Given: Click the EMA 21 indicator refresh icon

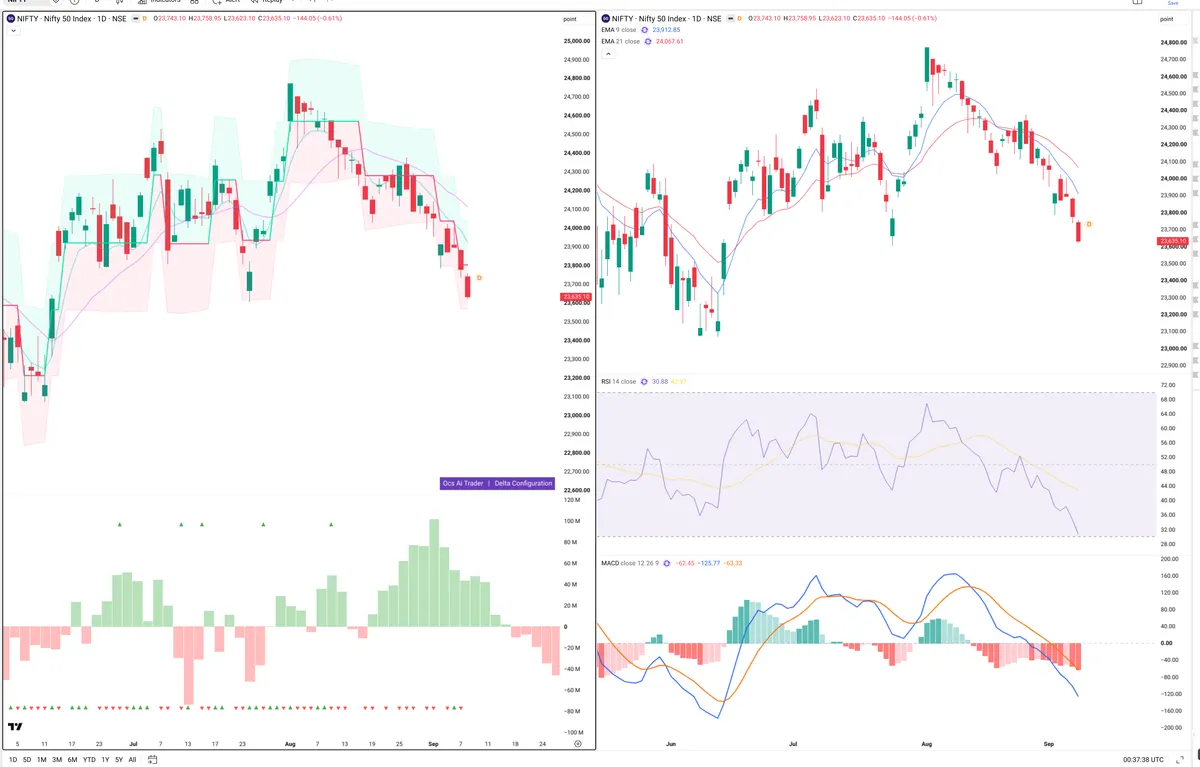Looking at the screenshot, I should [x=649, y=41].
